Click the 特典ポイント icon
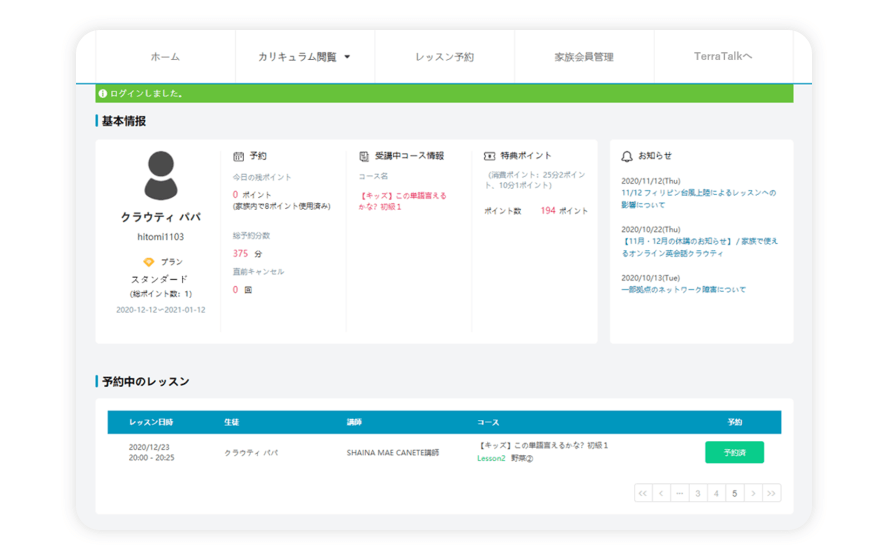888x560 pixels. pos(489,157)
